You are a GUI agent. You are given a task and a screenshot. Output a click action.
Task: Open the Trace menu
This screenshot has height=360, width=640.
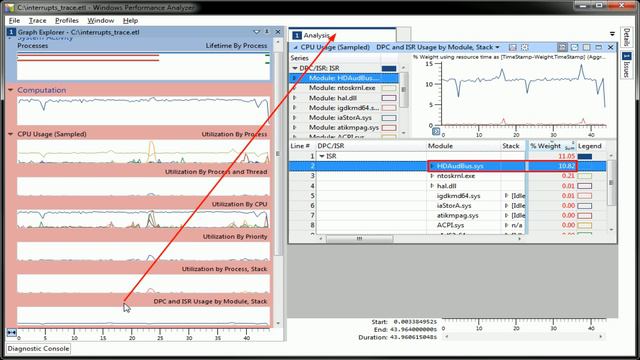(37, 20)
